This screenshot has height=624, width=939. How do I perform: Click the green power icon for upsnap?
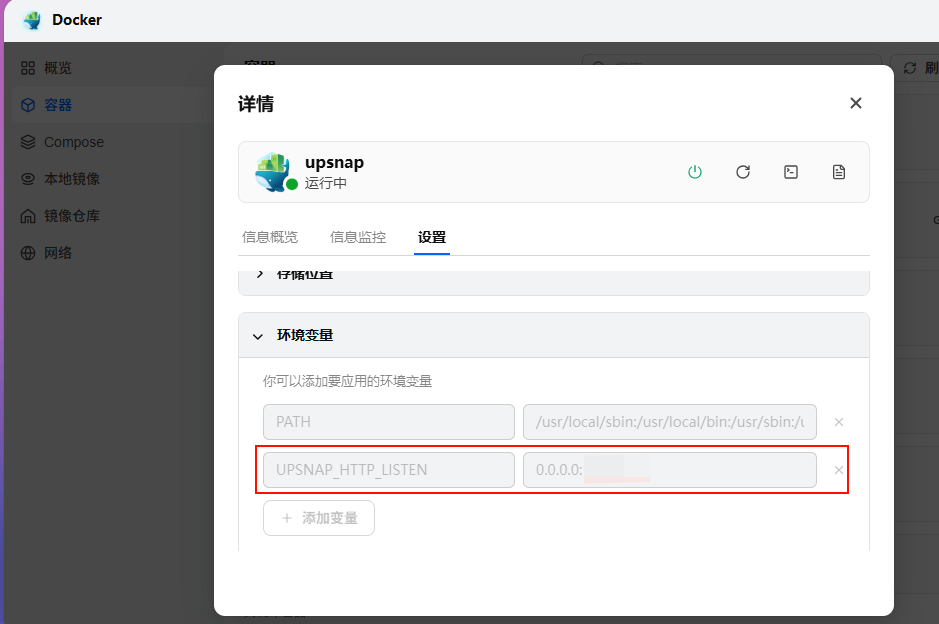click(695, 172)
